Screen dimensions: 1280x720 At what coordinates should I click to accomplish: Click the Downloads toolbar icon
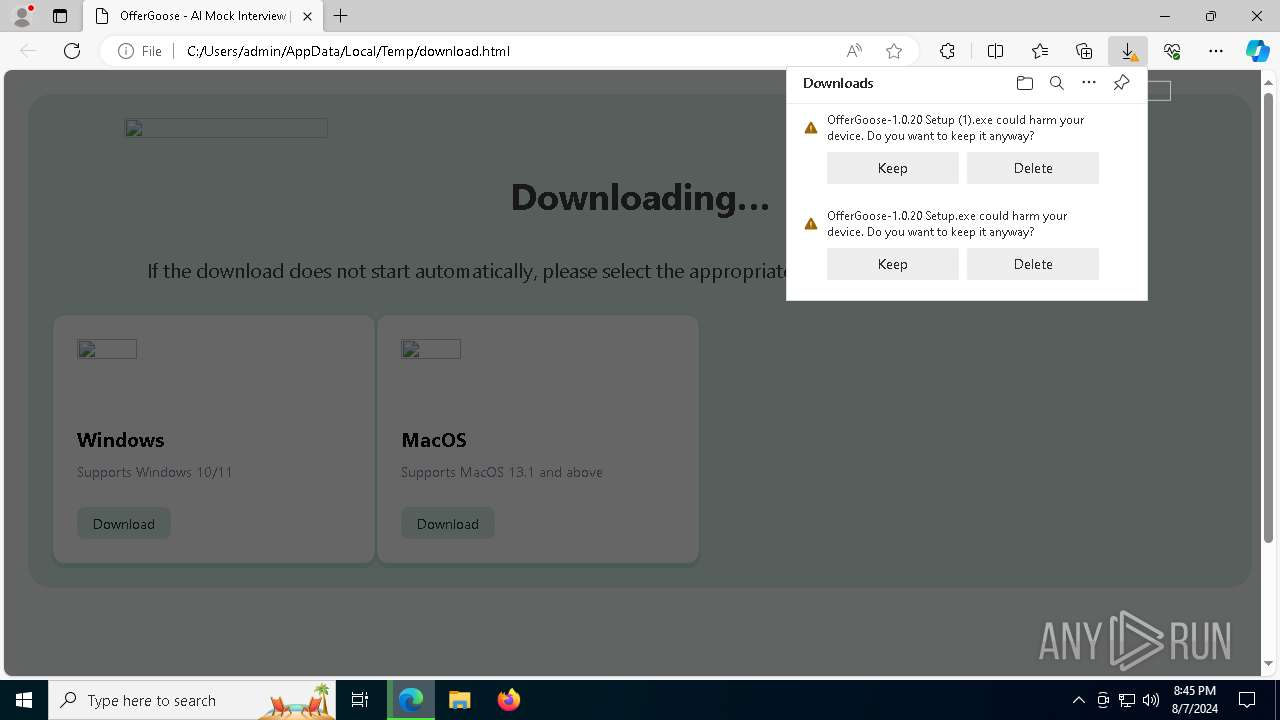point(1128,51)
